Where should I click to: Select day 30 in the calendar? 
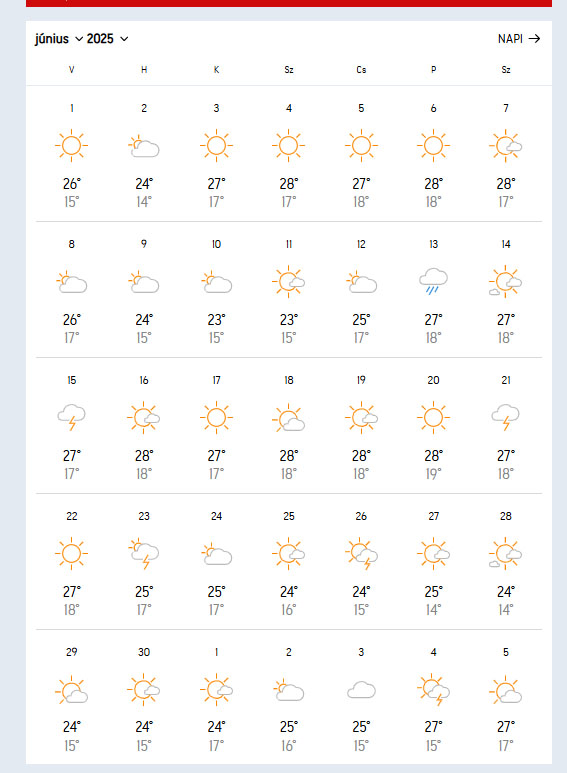coord(144,652)
